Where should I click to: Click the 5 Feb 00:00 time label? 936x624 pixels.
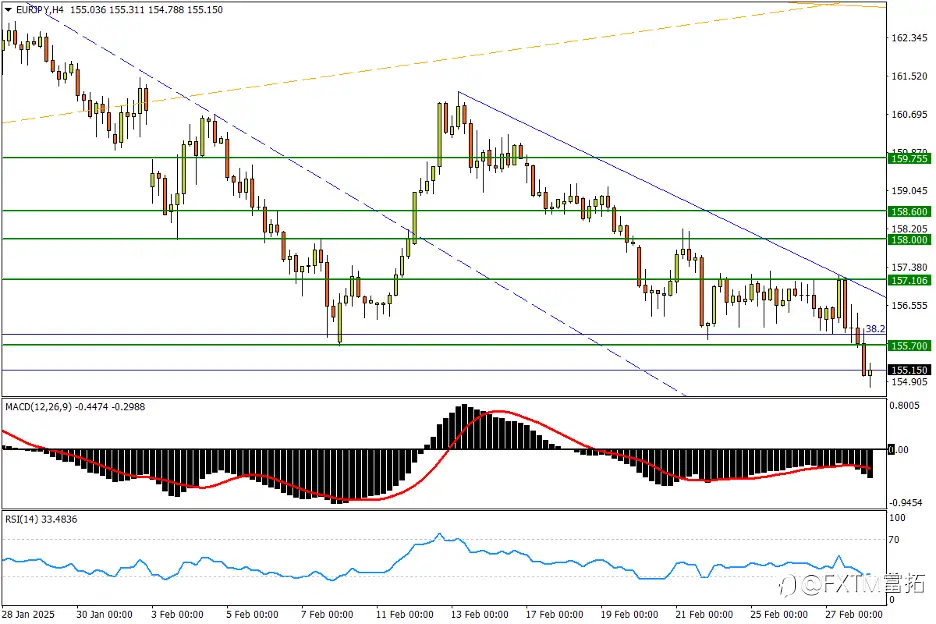pos(253,614)
